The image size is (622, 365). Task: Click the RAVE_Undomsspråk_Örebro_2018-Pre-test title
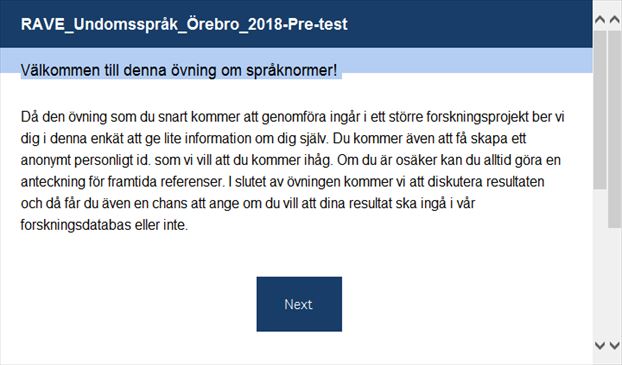point(184,24)
